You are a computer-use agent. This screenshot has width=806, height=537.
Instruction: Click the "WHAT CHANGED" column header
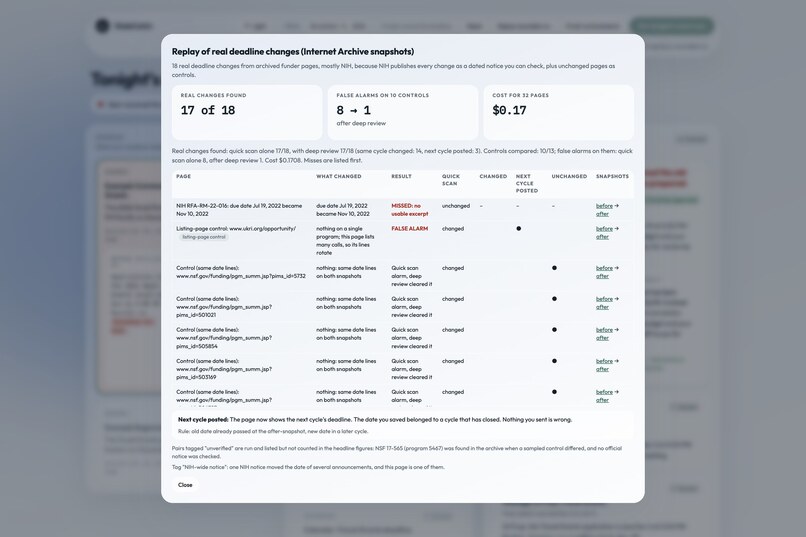click(x=339, y=176)
